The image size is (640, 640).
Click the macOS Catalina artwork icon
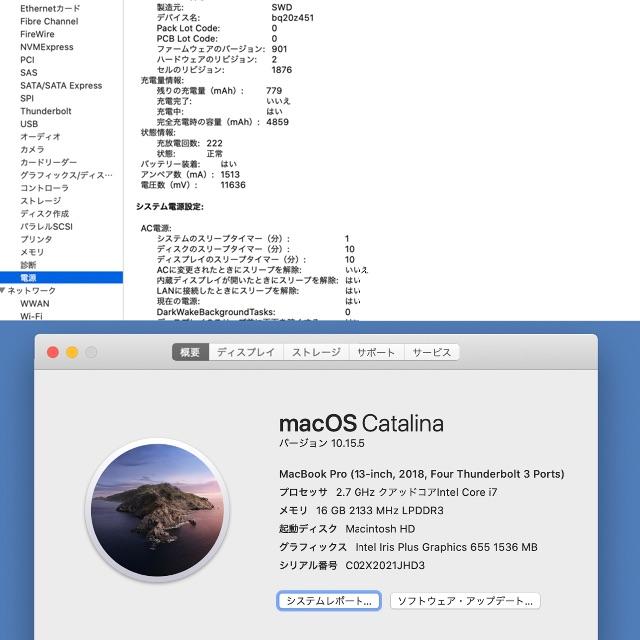tap(157, 510)
